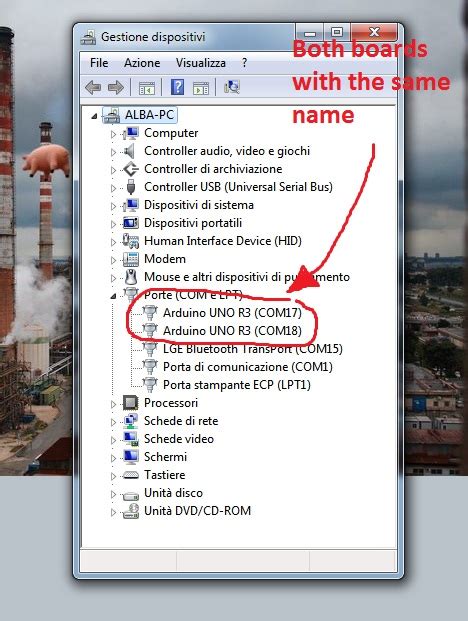This screenshot has height=621, width=468.
Task: Expand the Schede di rete category
Action: pyautogui.click(x=113, y=422)
